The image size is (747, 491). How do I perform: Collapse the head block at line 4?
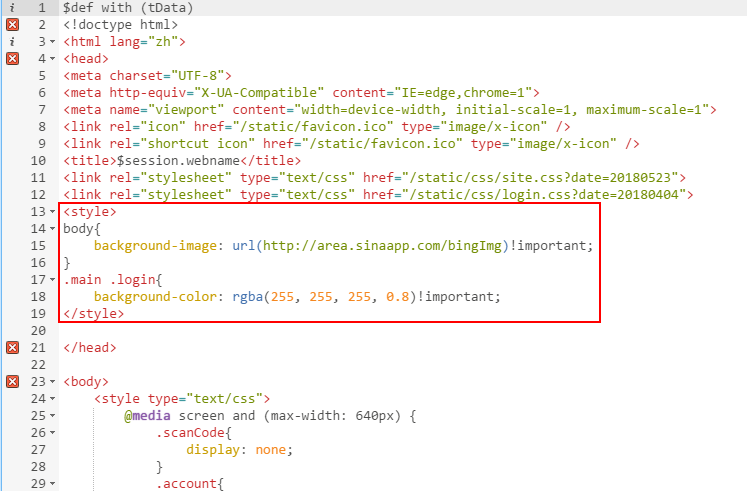(x=52, y=59)
